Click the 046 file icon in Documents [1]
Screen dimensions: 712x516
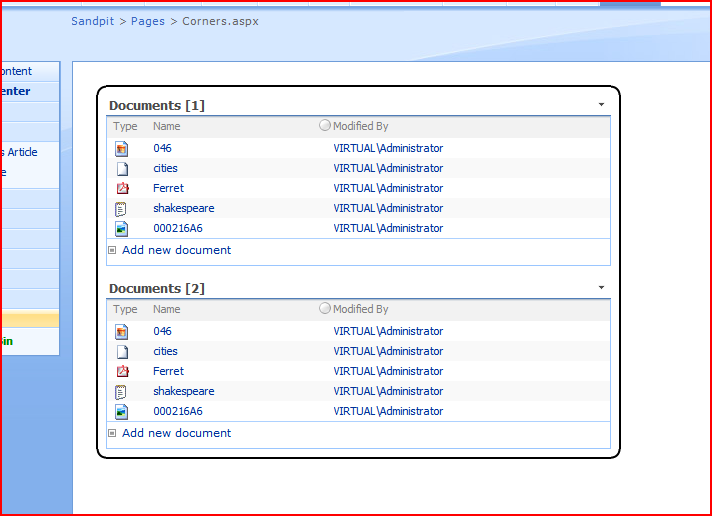pos(122,149)
